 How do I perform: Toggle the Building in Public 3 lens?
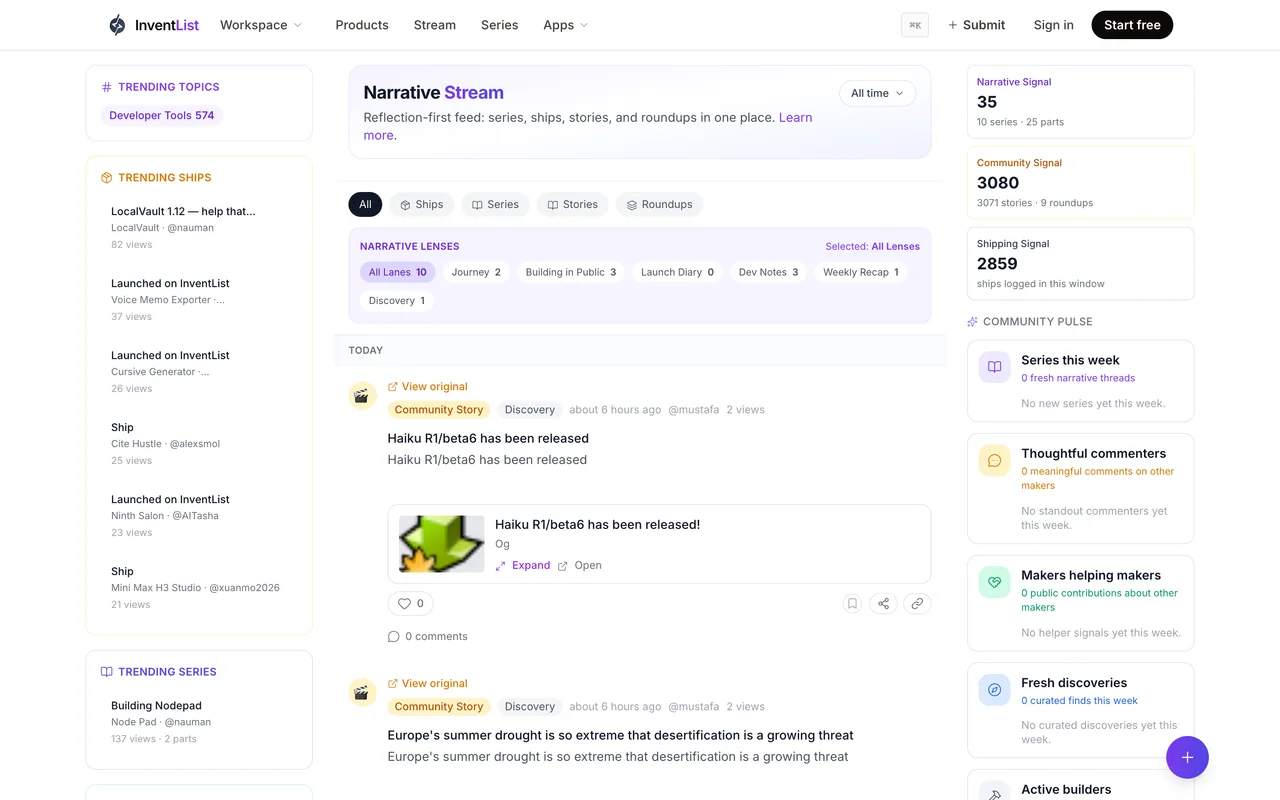(571, 272)
